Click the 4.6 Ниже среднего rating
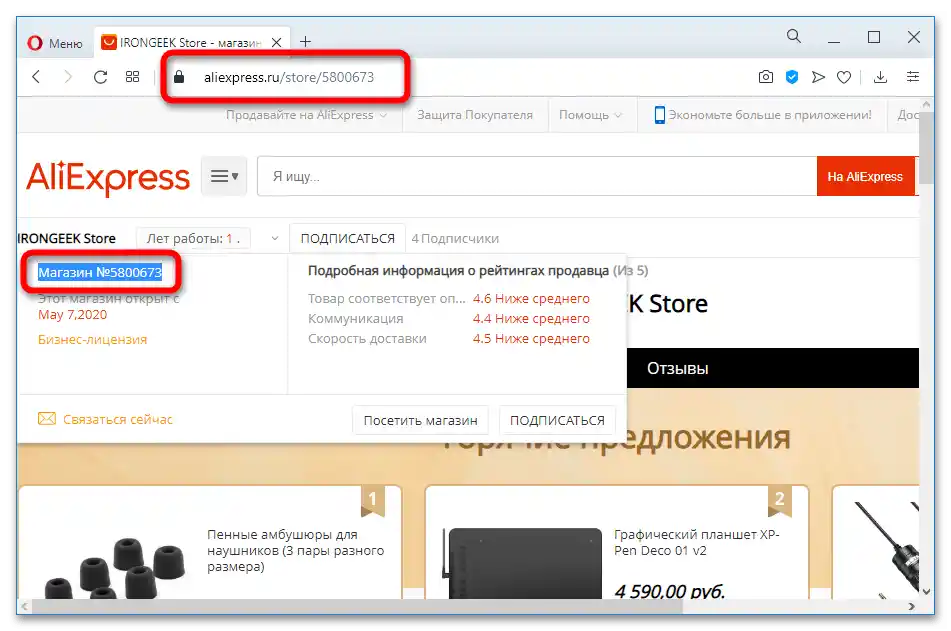 pyautogui.click(x=531, y=299)
